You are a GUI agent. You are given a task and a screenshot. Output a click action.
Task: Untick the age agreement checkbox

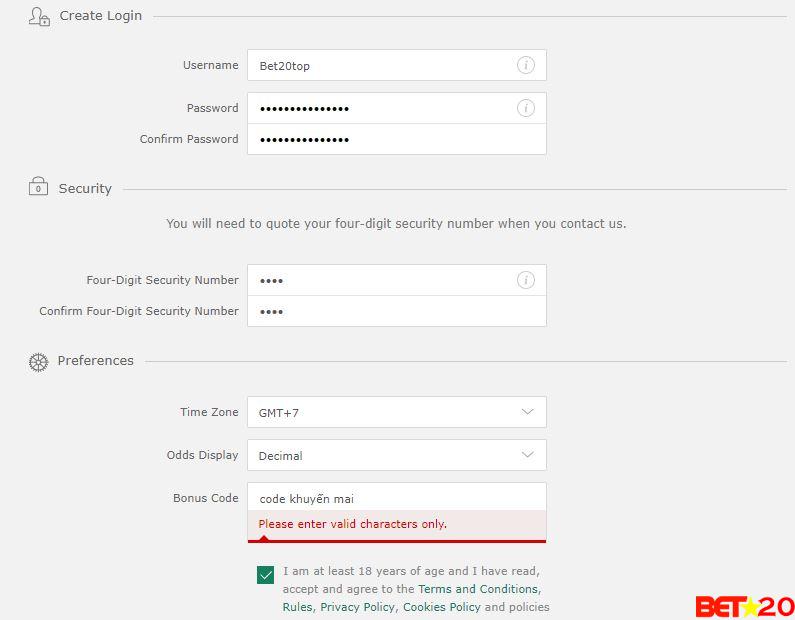265,575
